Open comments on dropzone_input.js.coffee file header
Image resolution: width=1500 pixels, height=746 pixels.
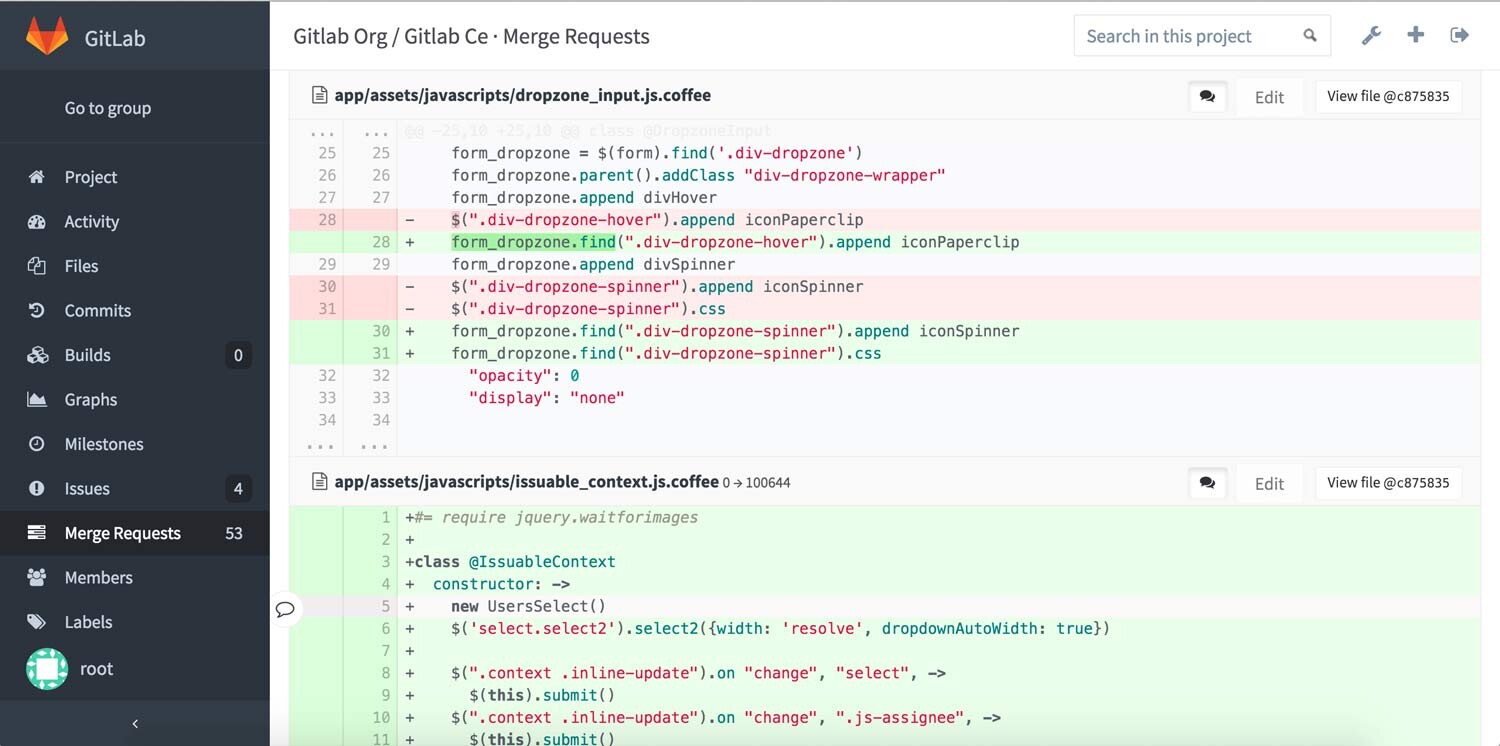click(x=1207, y=96)
